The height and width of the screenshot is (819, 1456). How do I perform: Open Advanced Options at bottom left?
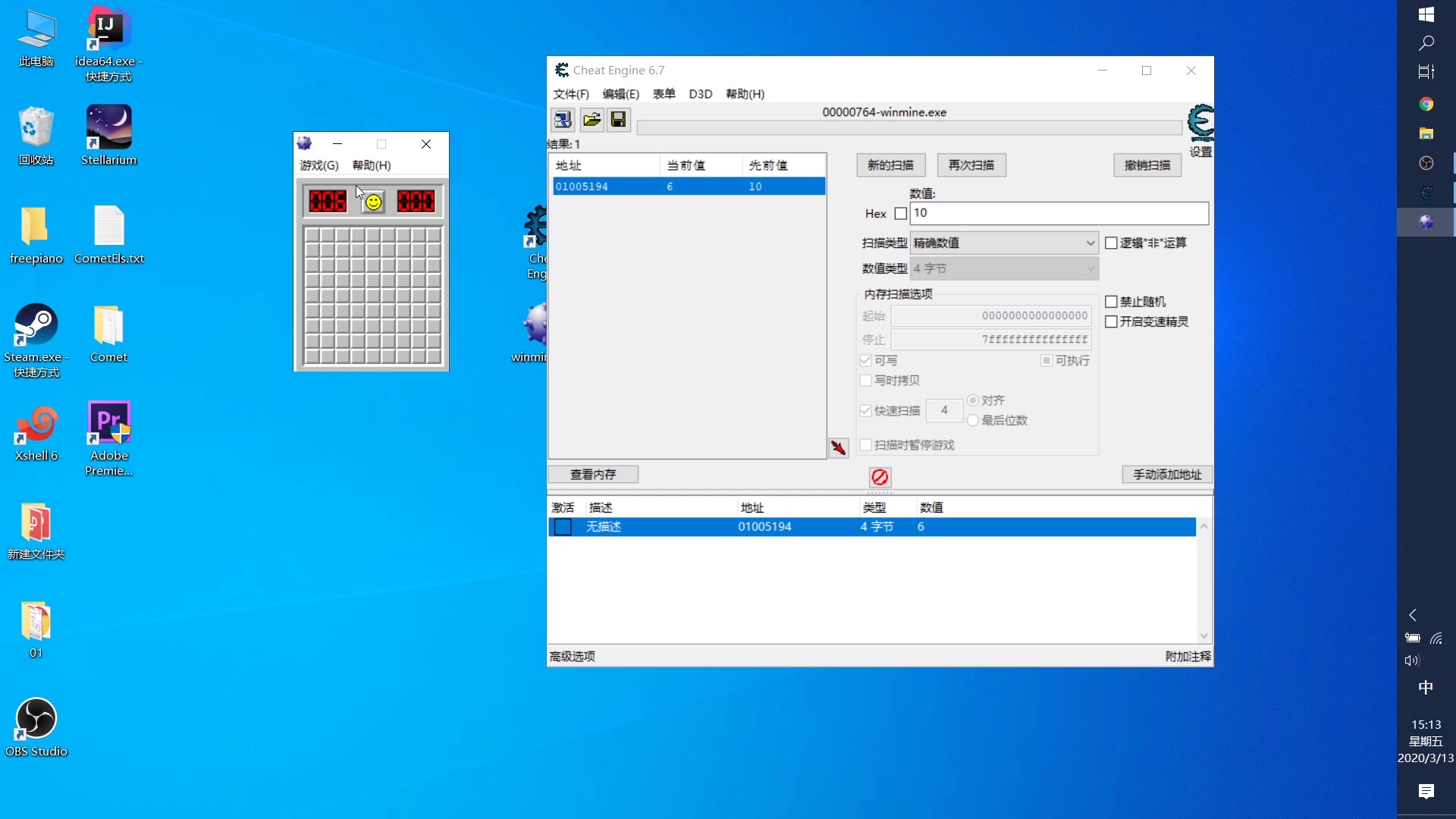click(x=573, y=657)
